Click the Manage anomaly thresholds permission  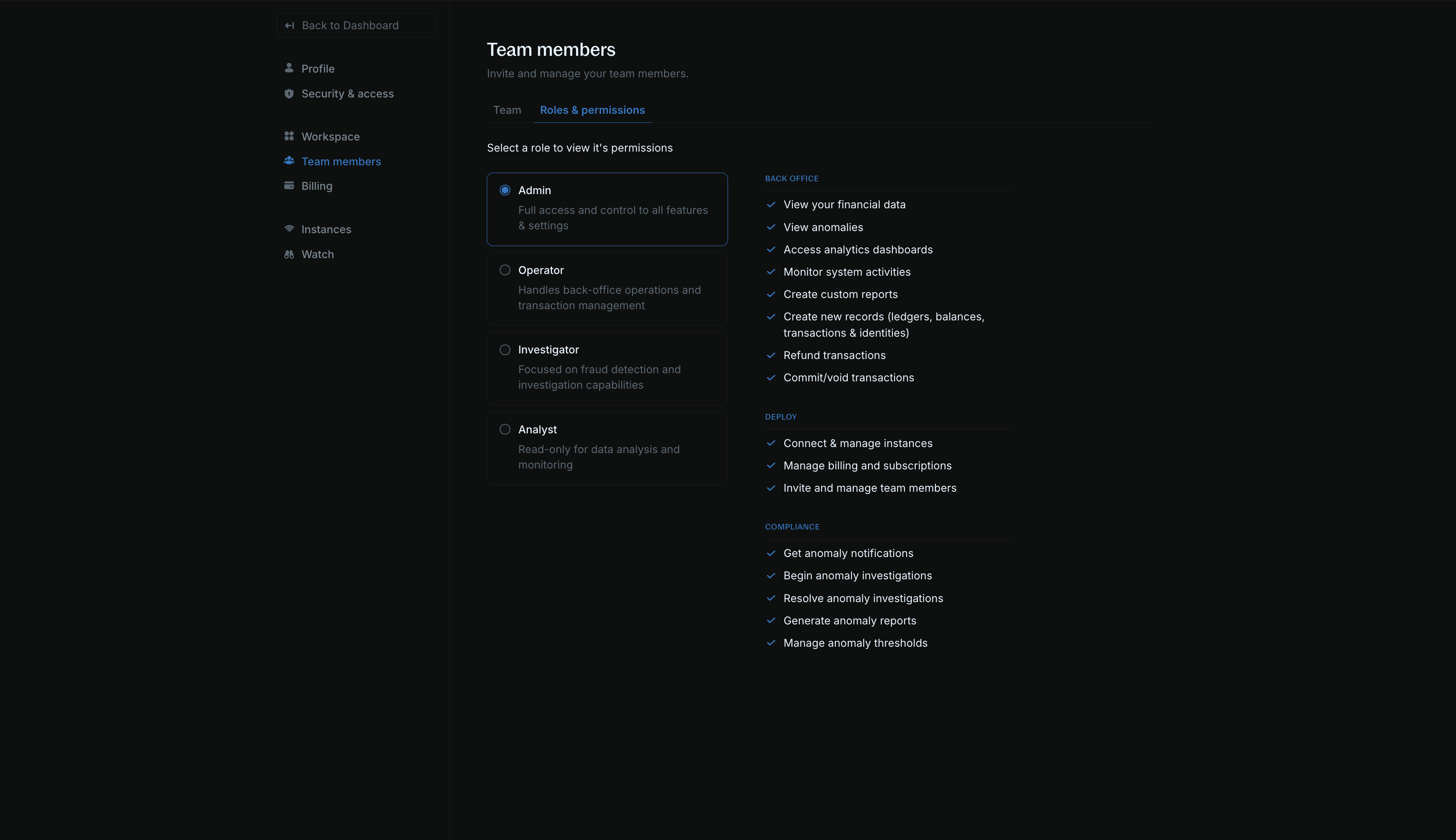(855, 643)
